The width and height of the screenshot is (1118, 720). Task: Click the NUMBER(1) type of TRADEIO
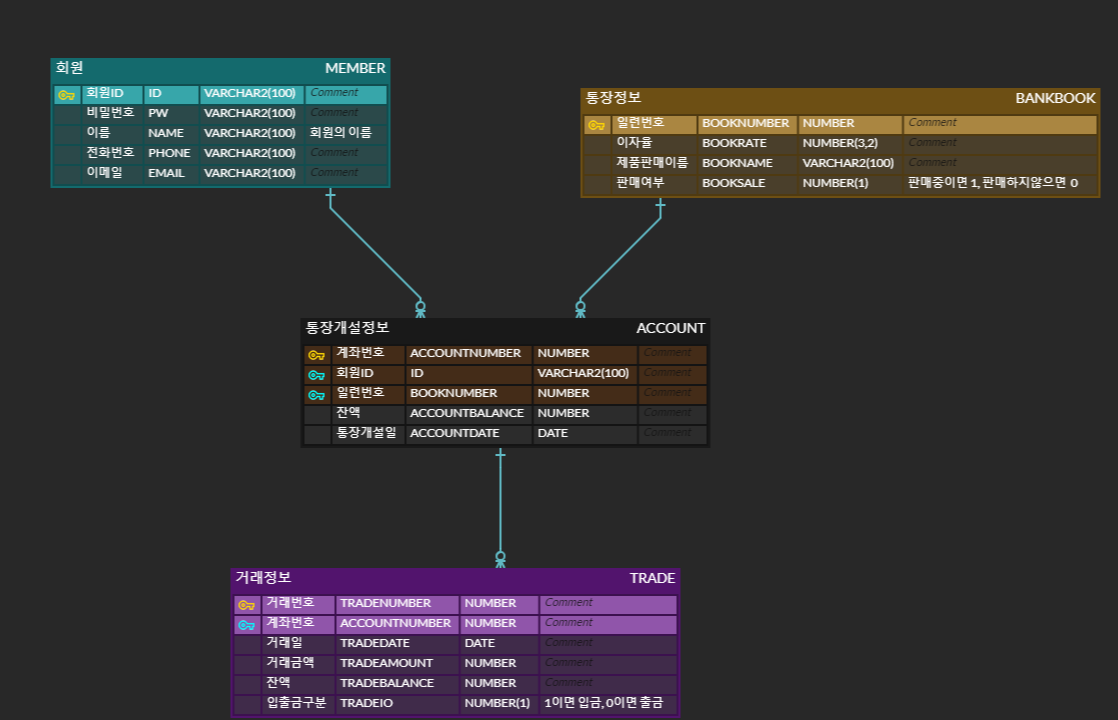point(497,703)
